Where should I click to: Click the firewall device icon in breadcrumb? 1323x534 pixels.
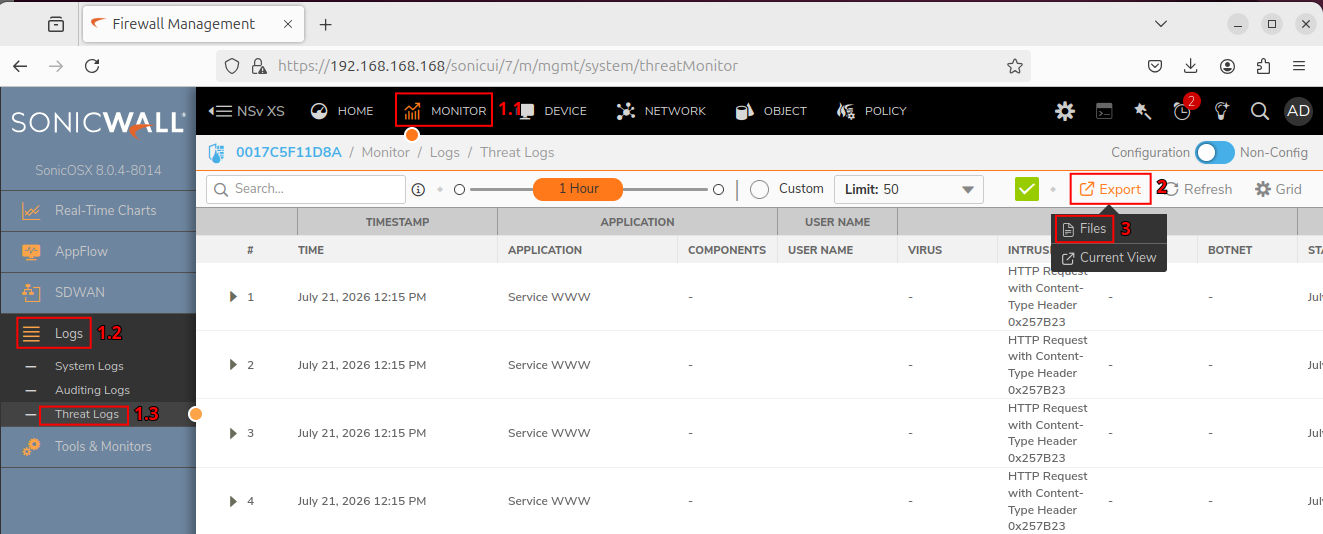216,153
